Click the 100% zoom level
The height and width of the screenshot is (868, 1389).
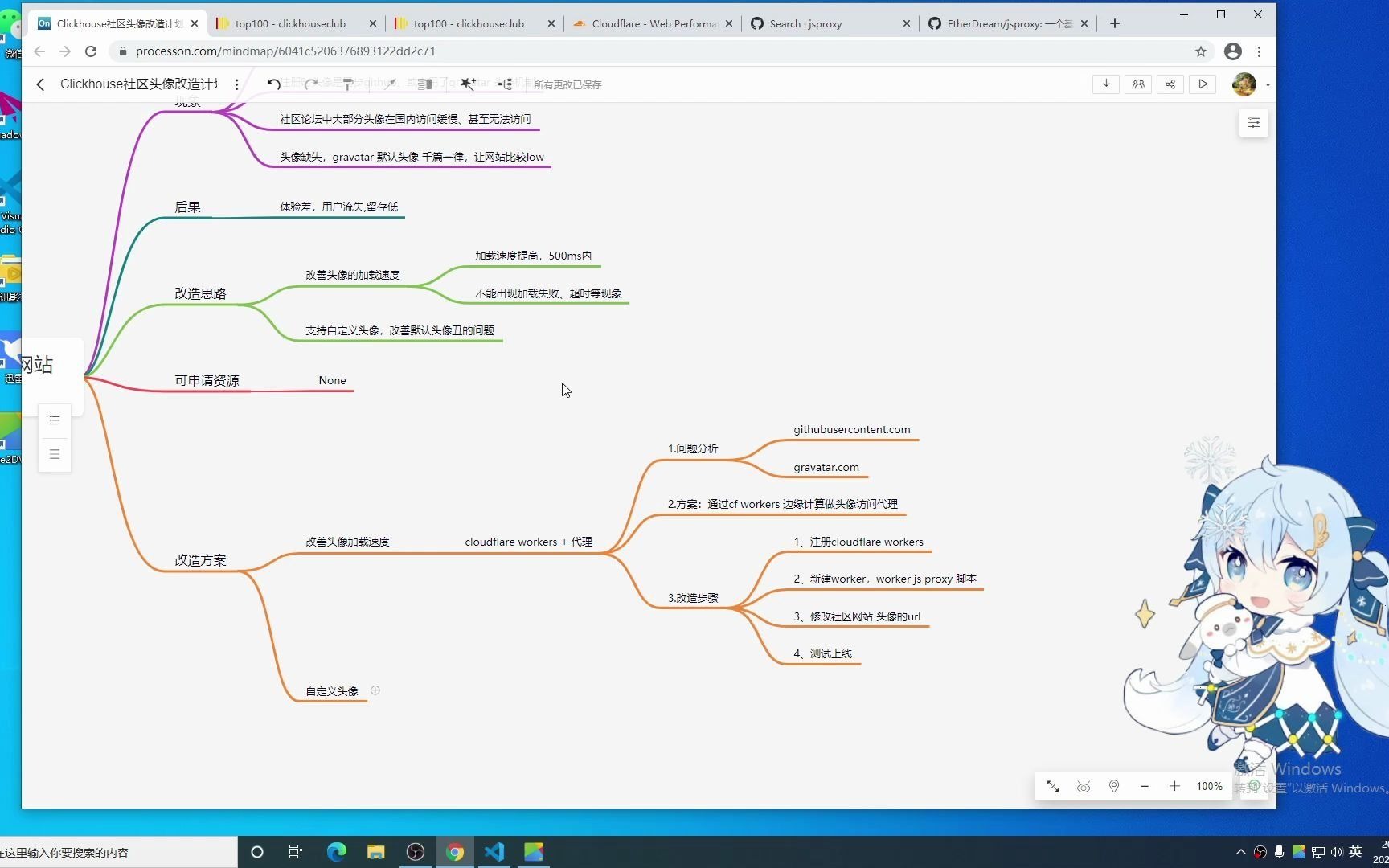[1209, 786]
